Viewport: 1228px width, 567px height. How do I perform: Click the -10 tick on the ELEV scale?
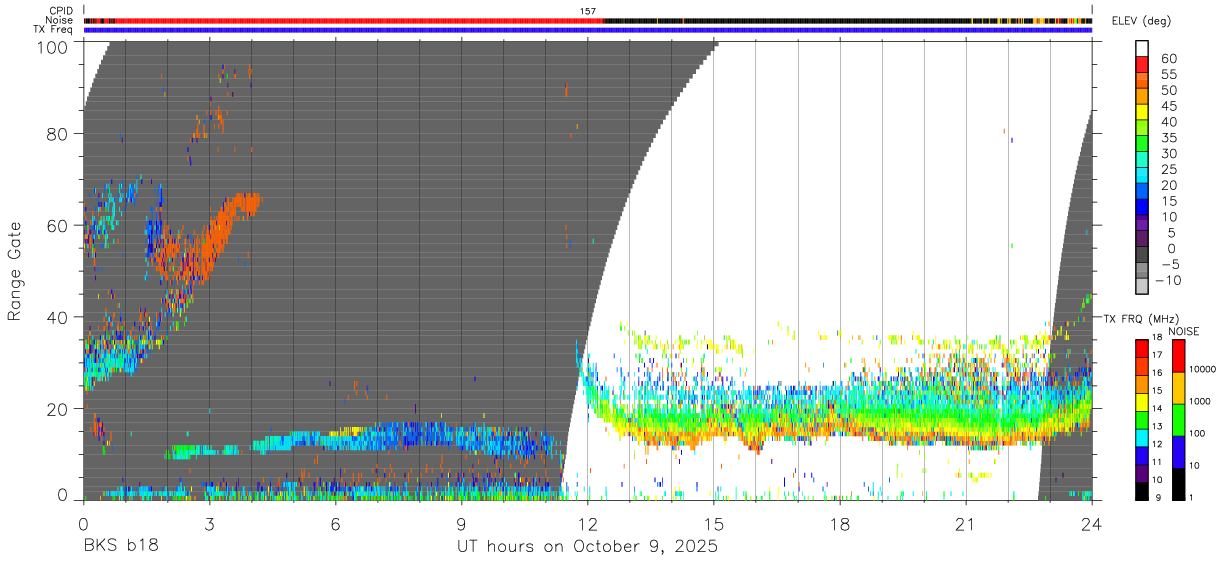coord(1166,281)
